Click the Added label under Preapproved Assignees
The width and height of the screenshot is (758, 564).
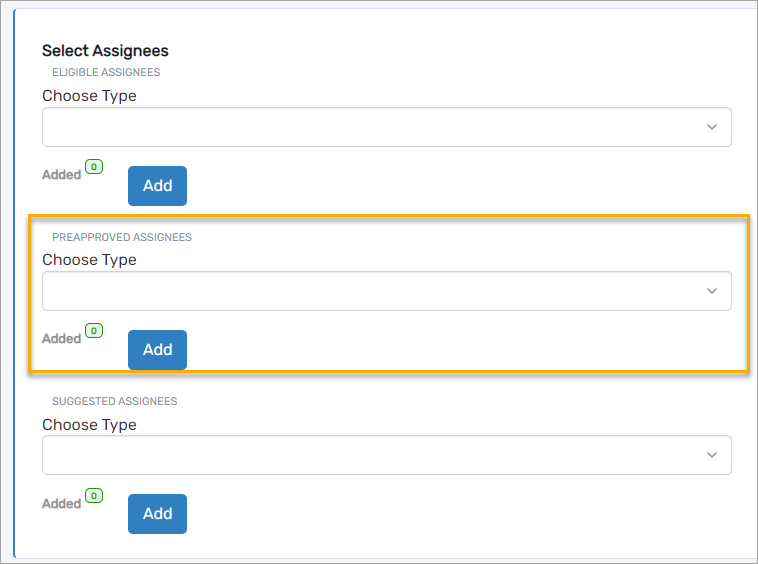[x=61, y=339]
